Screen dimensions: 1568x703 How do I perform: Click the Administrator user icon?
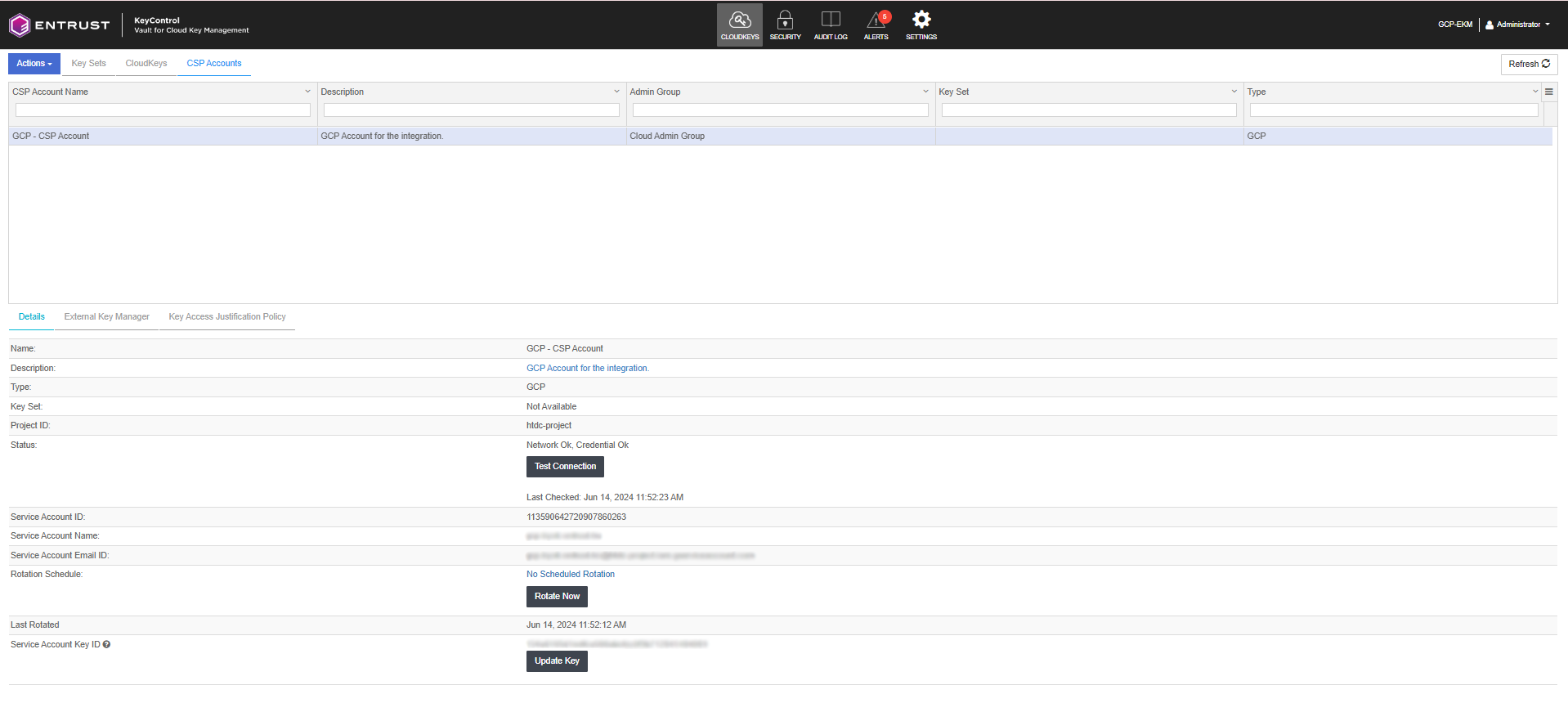point(1490,25)
